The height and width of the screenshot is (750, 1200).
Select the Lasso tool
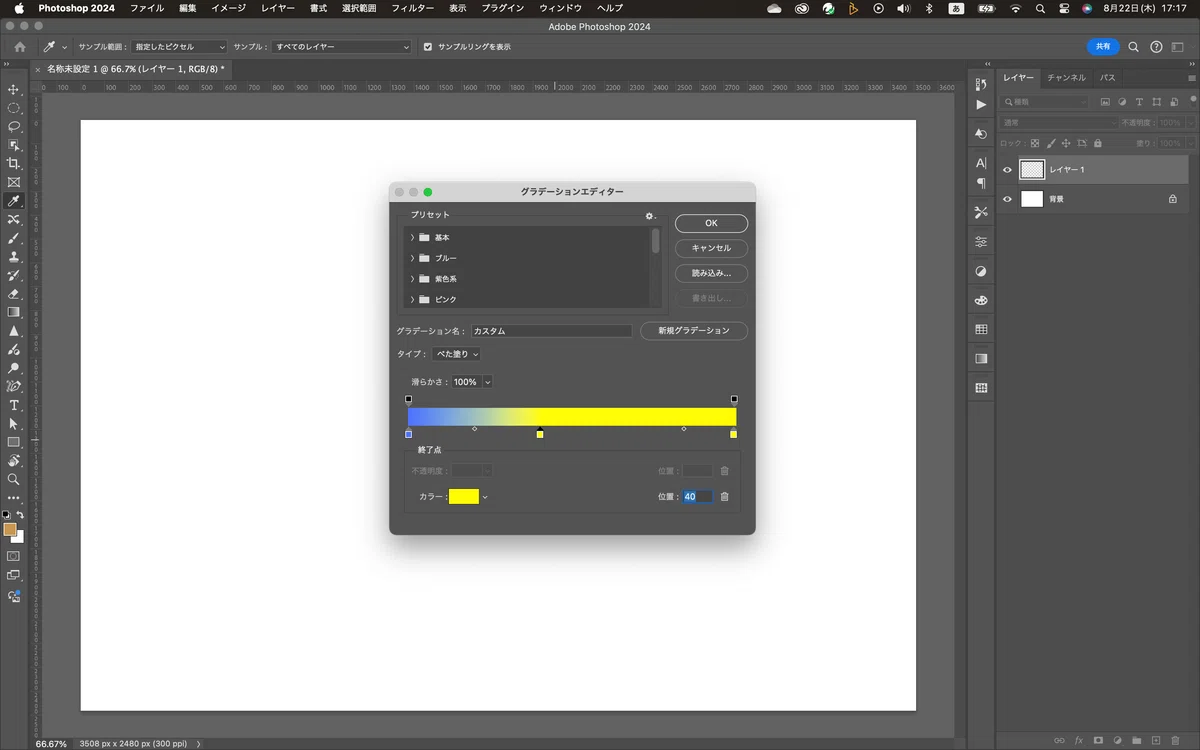pyautogui.click(x=14, y=126)
